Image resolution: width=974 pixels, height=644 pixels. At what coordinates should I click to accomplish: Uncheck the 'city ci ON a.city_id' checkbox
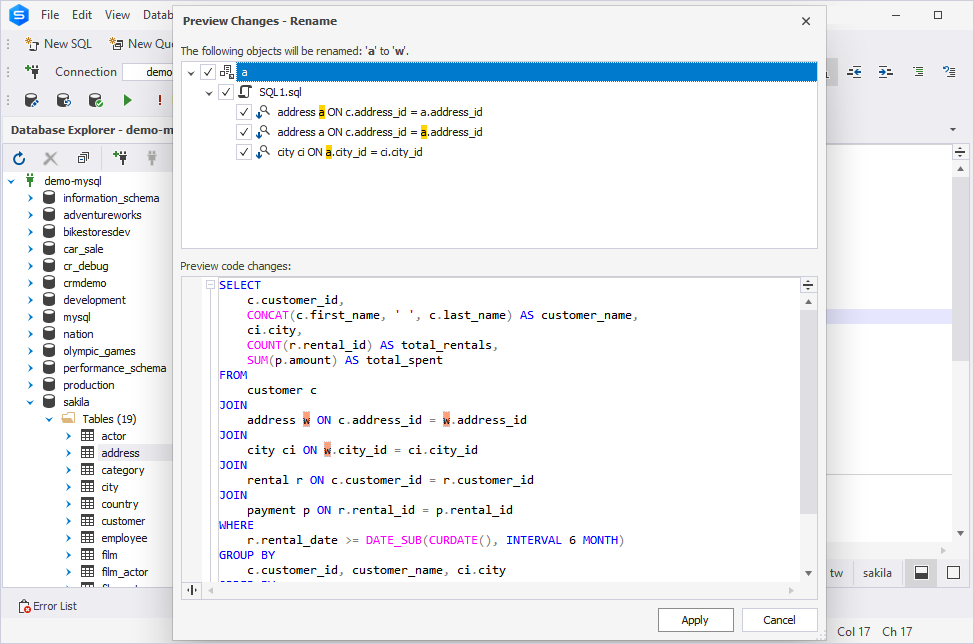coord(244,152)
